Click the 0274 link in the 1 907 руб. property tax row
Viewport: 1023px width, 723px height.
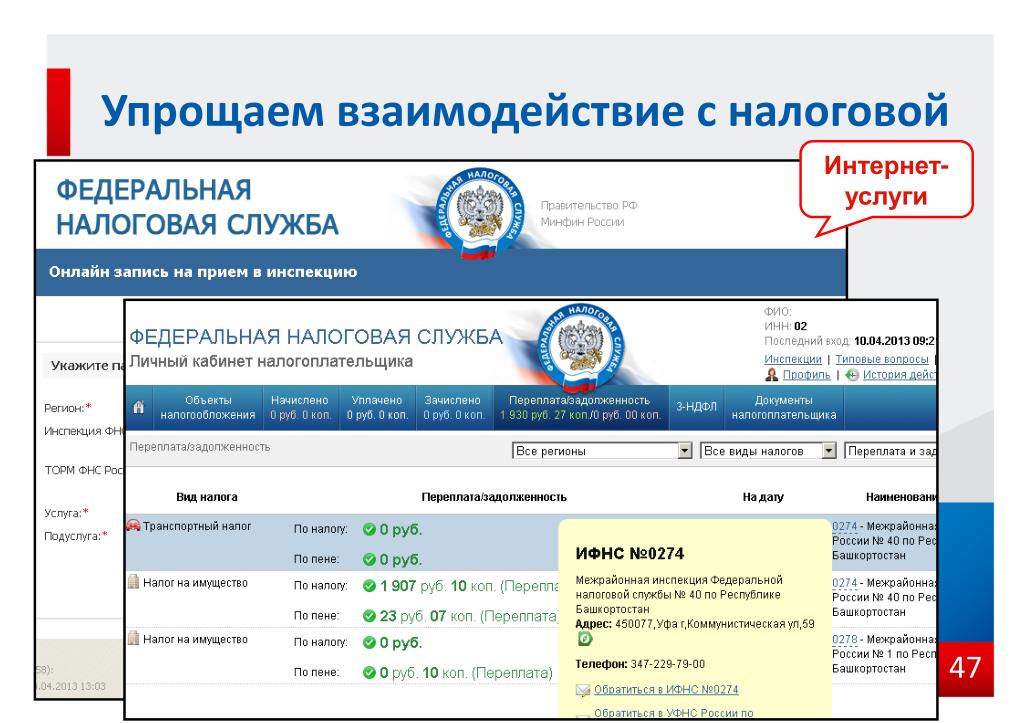click(x=844, y=583)
